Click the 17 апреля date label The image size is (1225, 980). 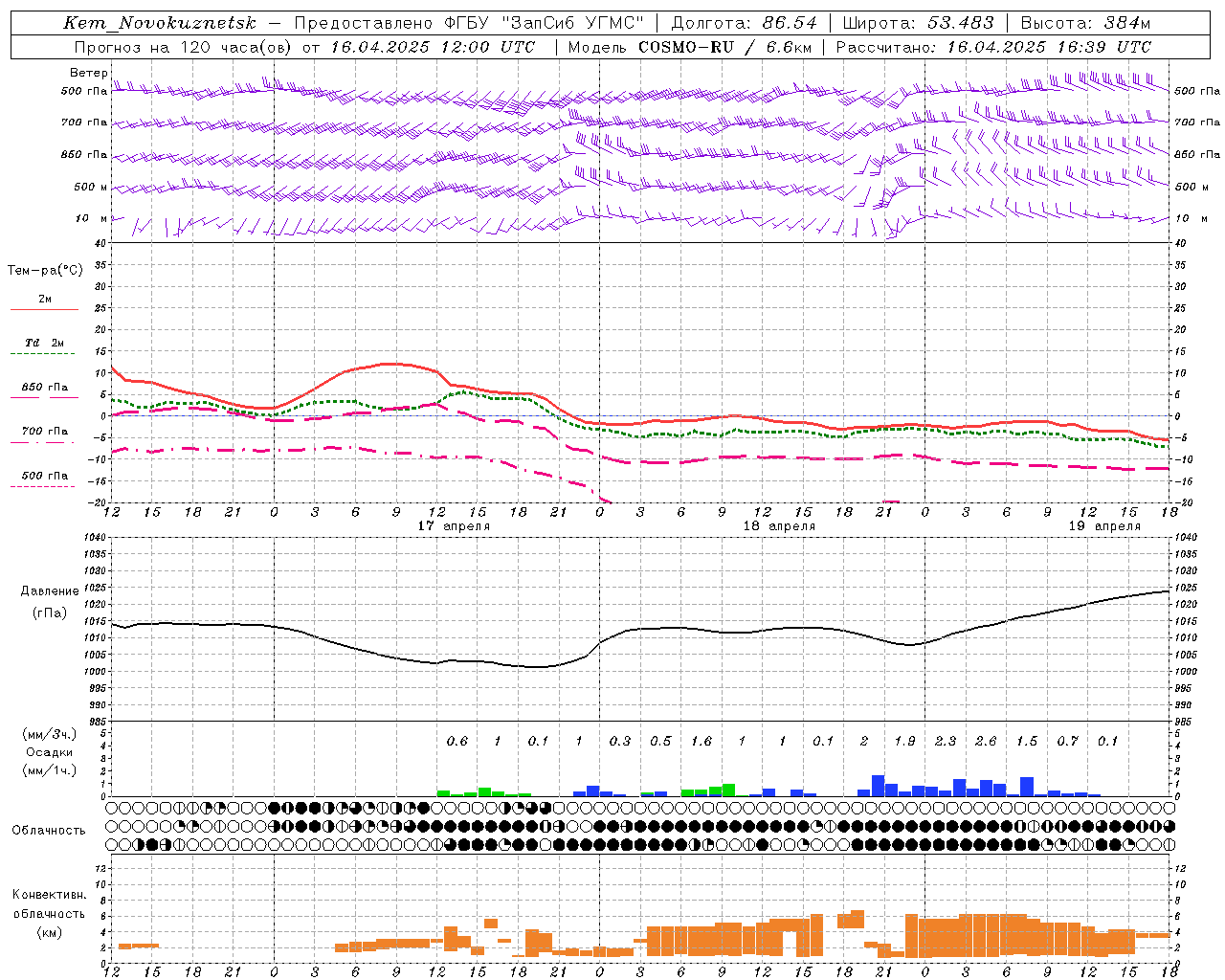pyautogui.click(x=454, y=526)
